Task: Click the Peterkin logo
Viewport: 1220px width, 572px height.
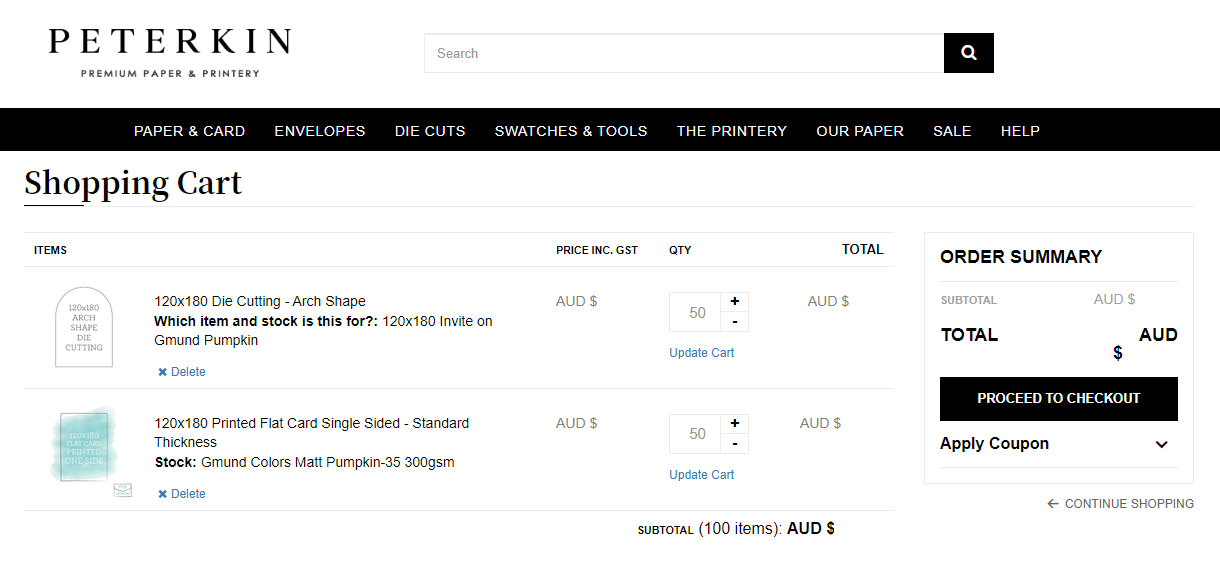Action: coord(170,53)
